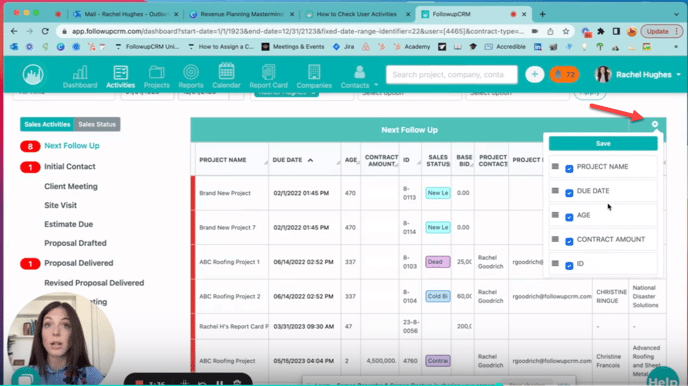Click Rachel Hughes profile avatar
This screenshot has height=386, width=688.
point(603,75)
